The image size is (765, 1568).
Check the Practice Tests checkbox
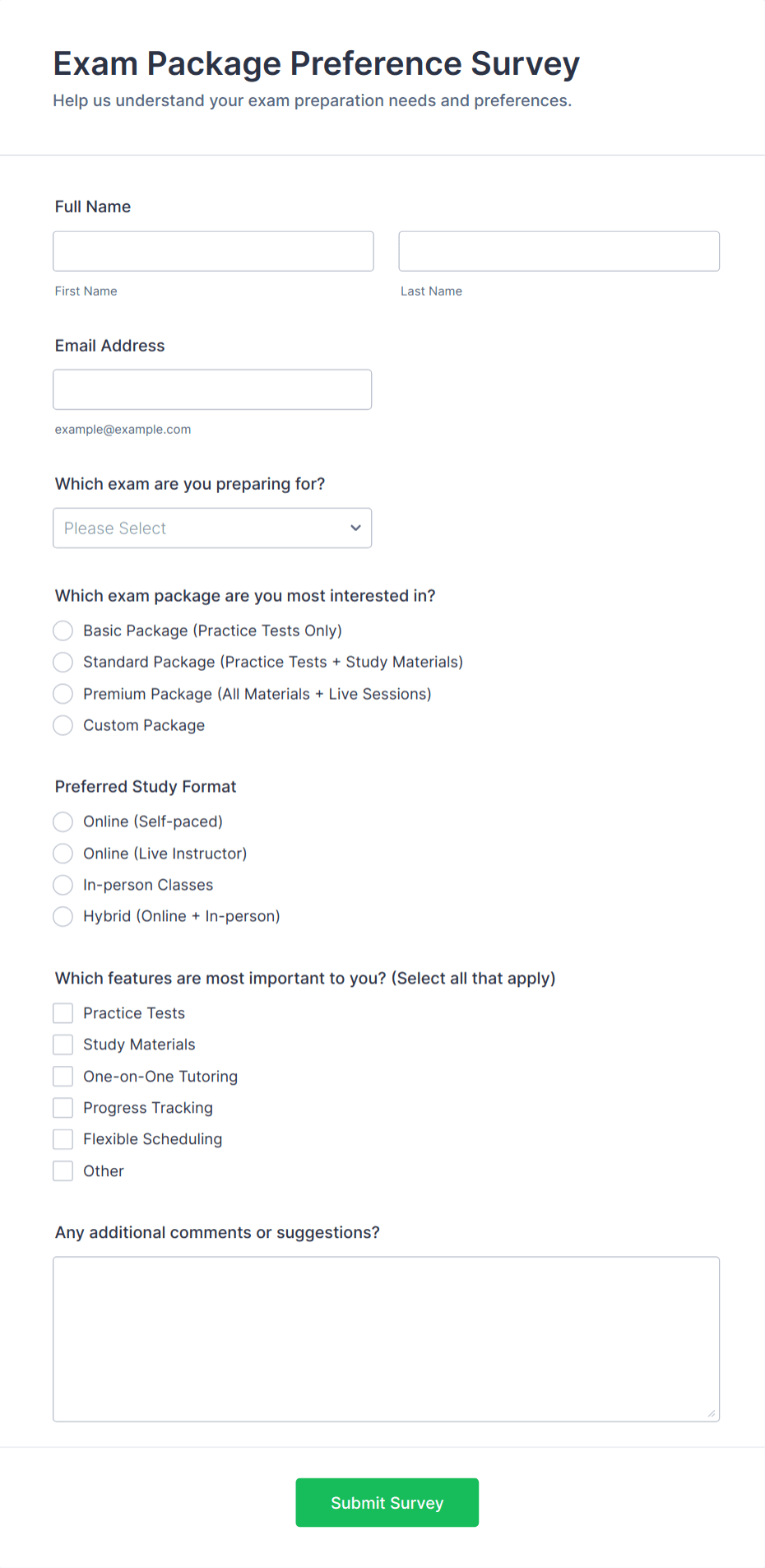click(63, 1012)
